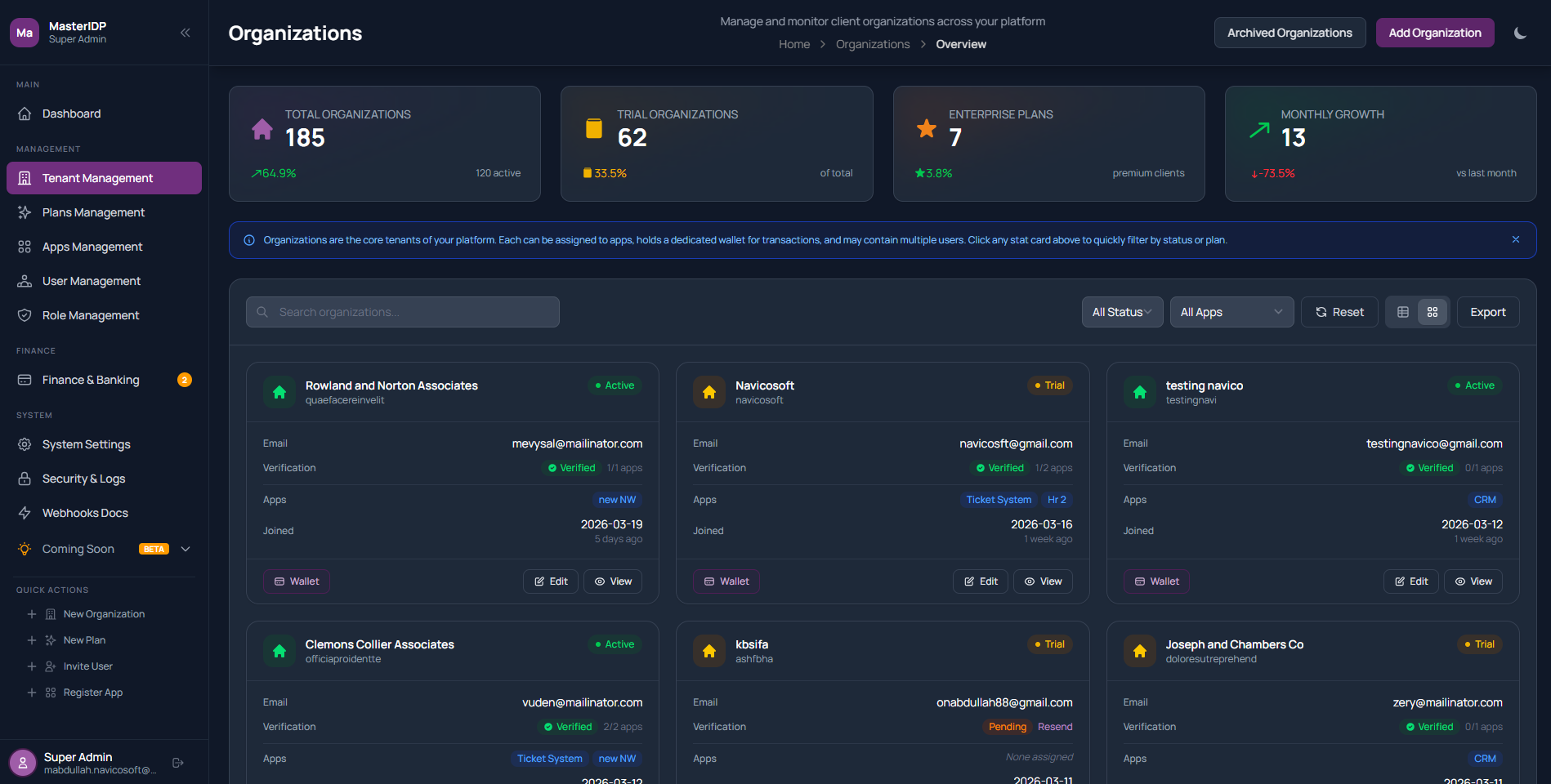Image resolution: width=1551 pixels, height=784 pixels.
Task: Open Wallet for Rowland and Norton Associates
Action: click(297, 581)
